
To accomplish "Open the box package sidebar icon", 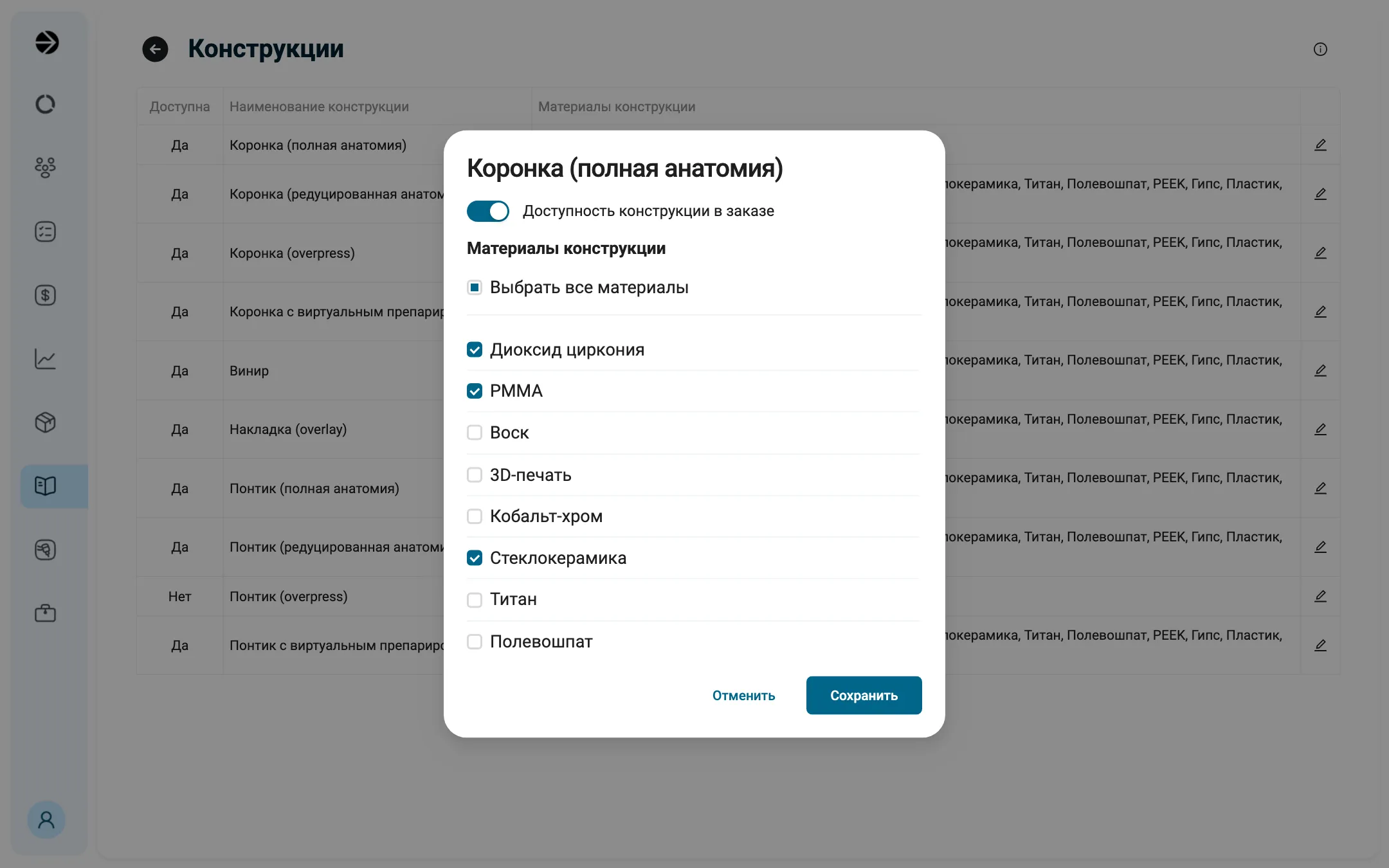I will pos(45,422).
